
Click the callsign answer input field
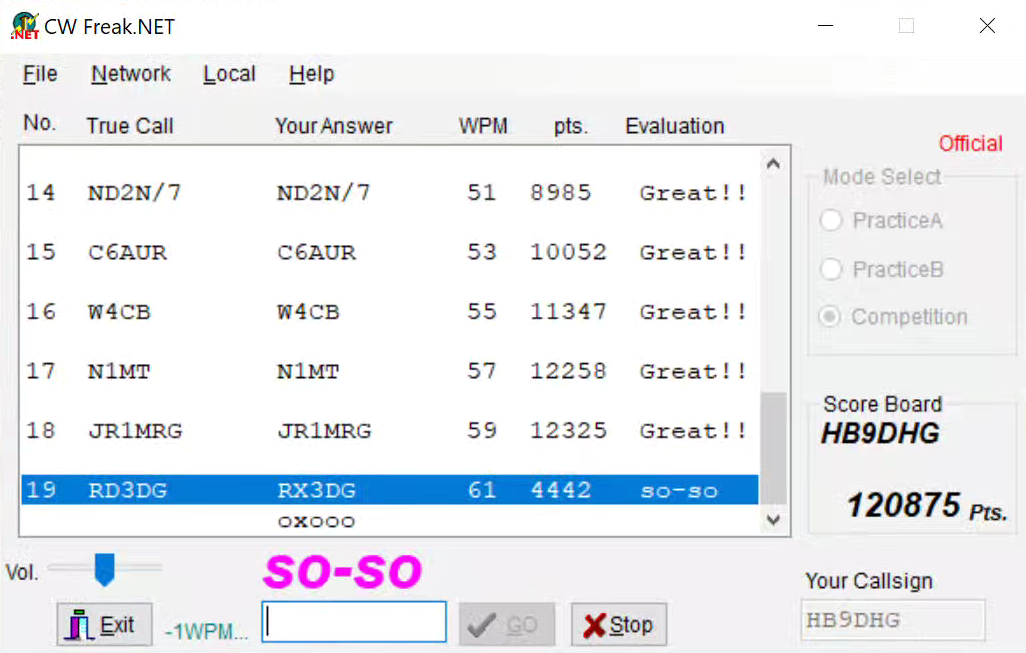click(x=354, y=622)
